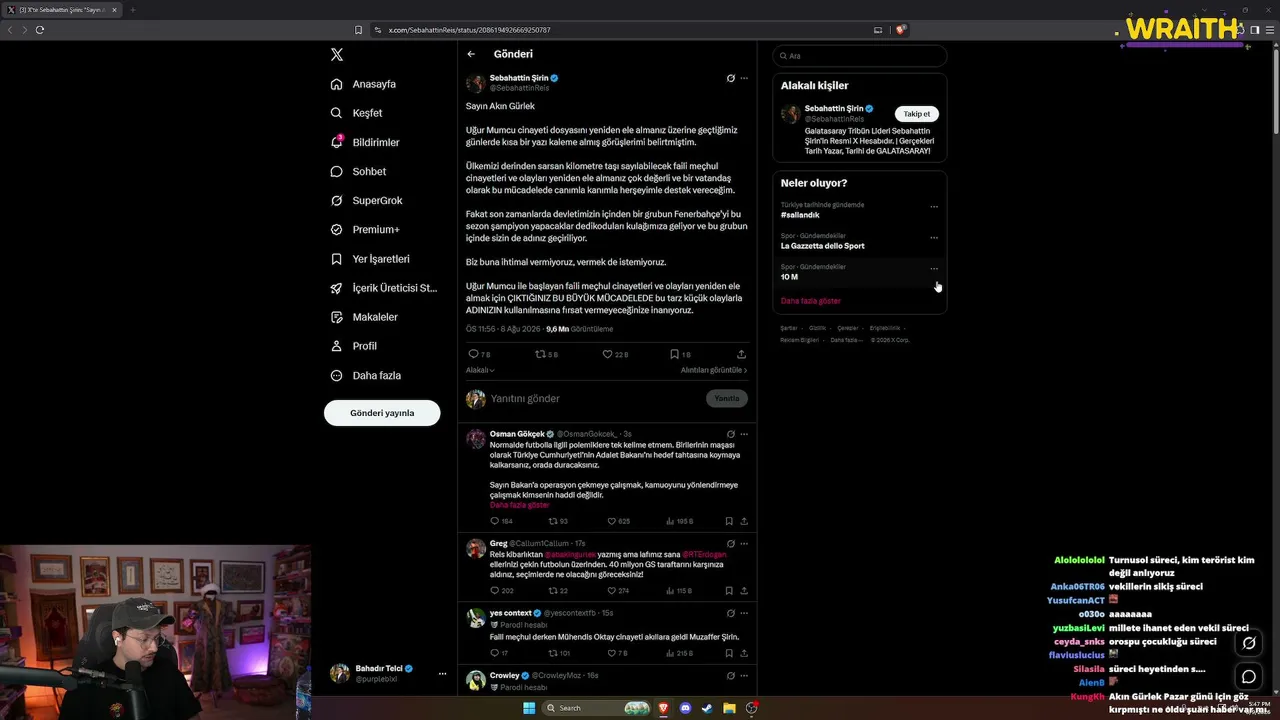The width and height of the screenshot is (1280, 720).
Task: Open Discord from the taskbar
Action: pos(685,708)
